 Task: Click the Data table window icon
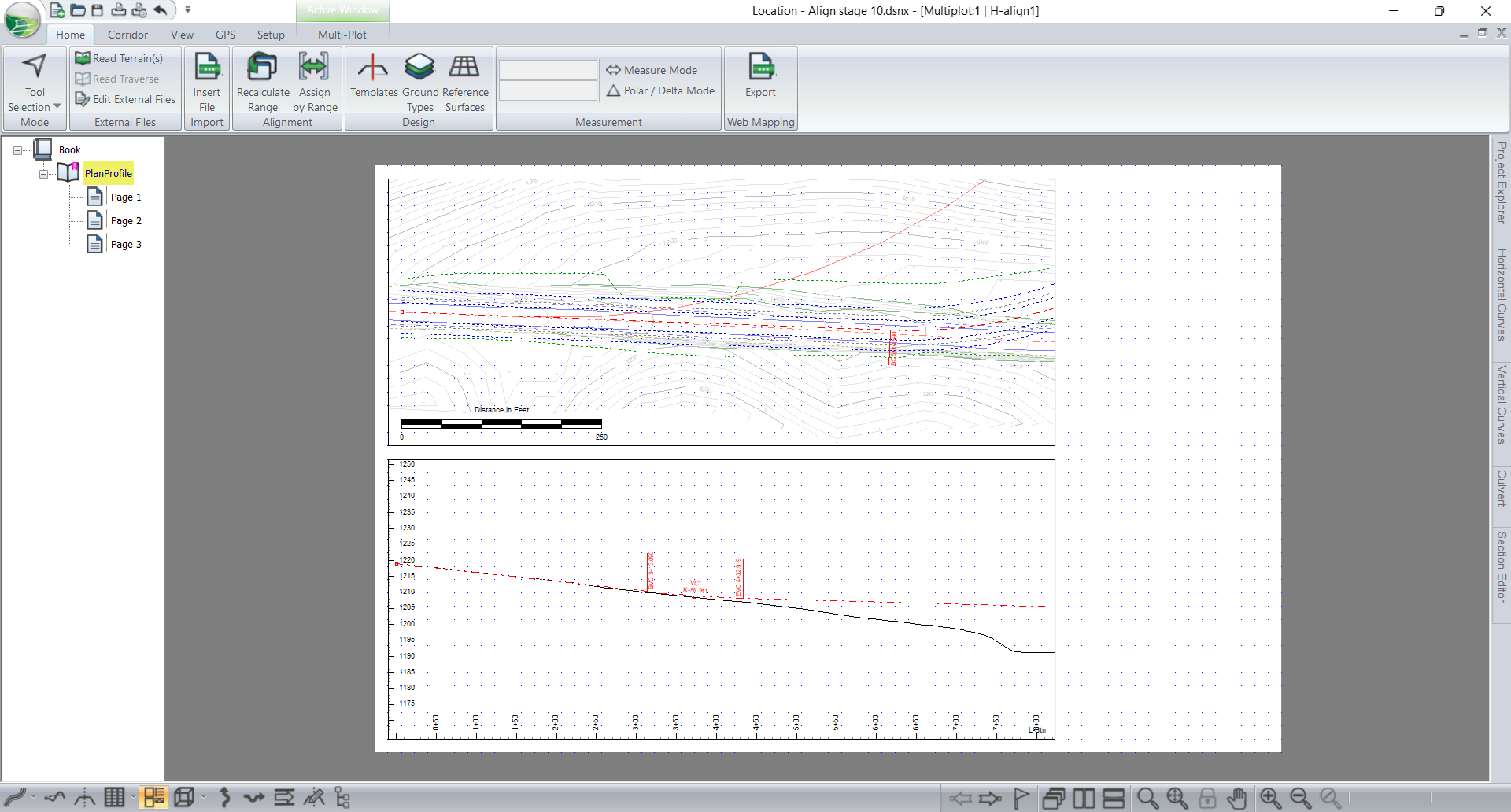click(115, 798)
